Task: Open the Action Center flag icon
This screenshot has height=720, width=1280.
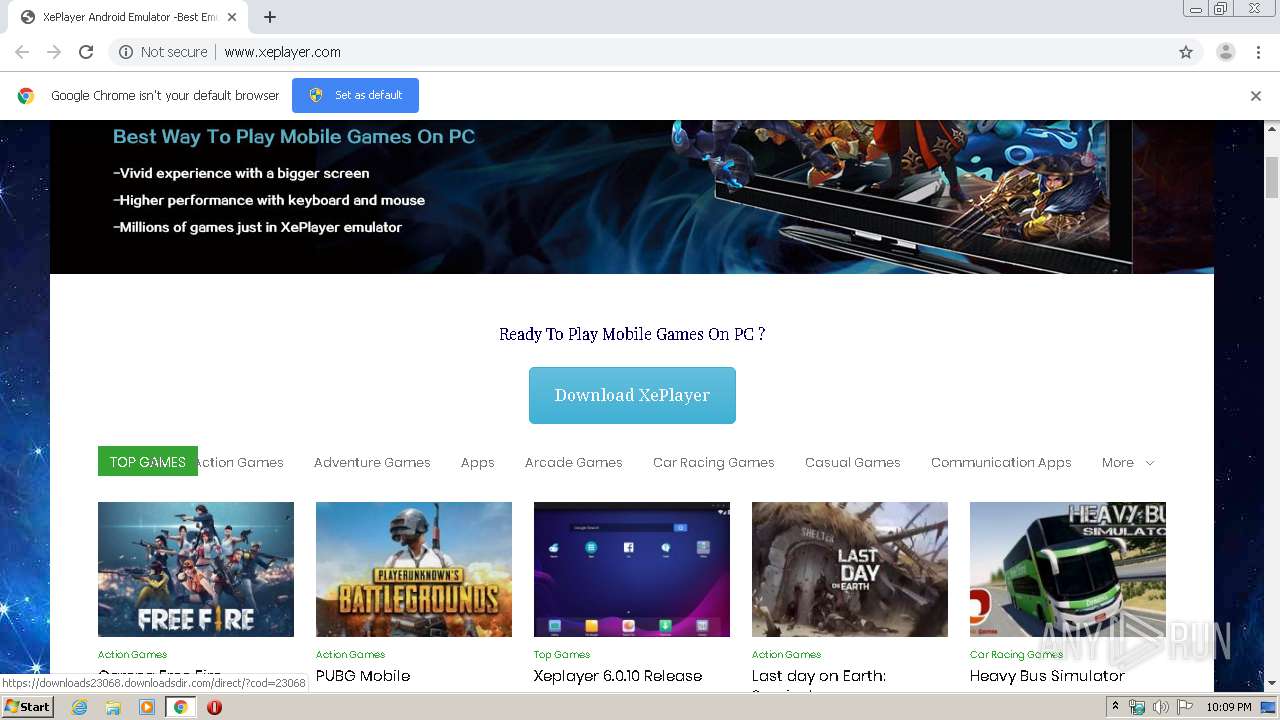Action: pos(1185,707)
